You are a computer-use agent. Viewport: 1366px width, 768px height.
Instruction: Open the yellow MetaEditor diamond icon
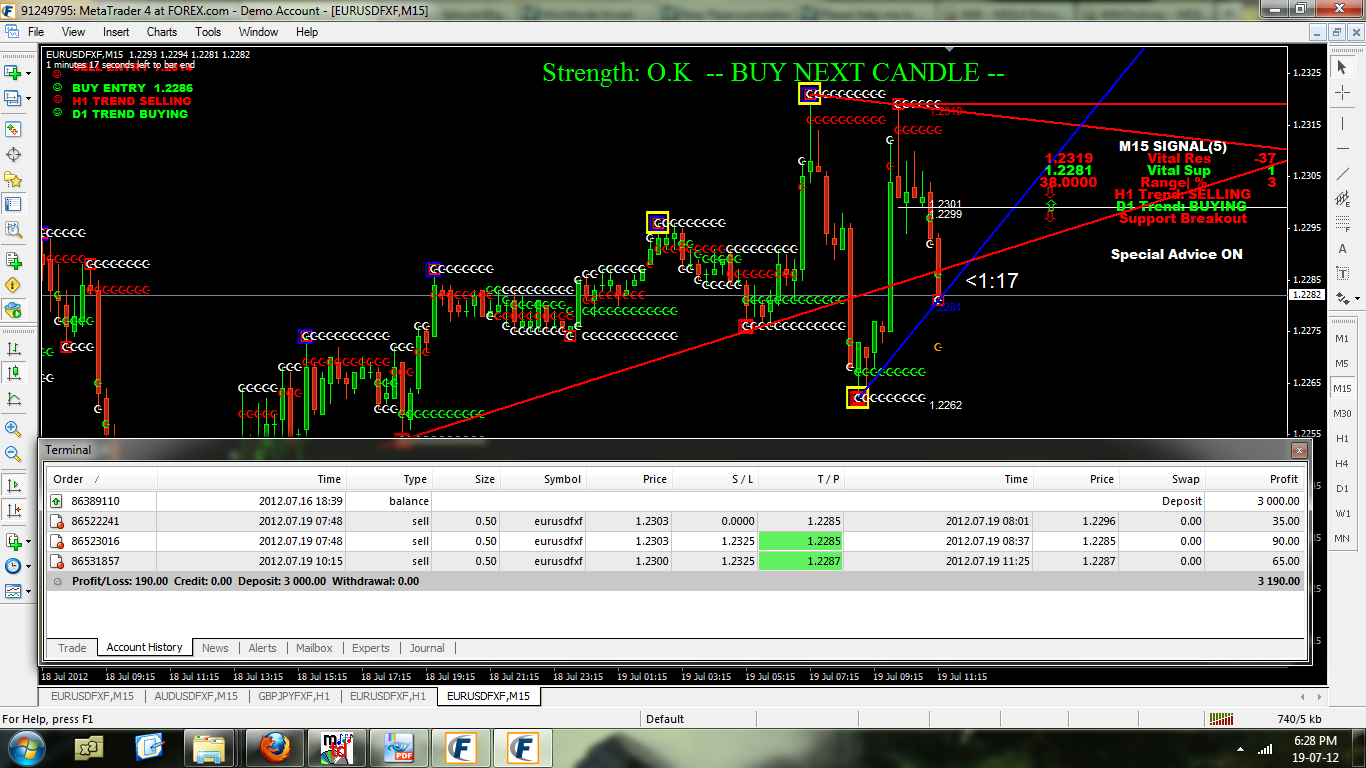pos(13,285)
